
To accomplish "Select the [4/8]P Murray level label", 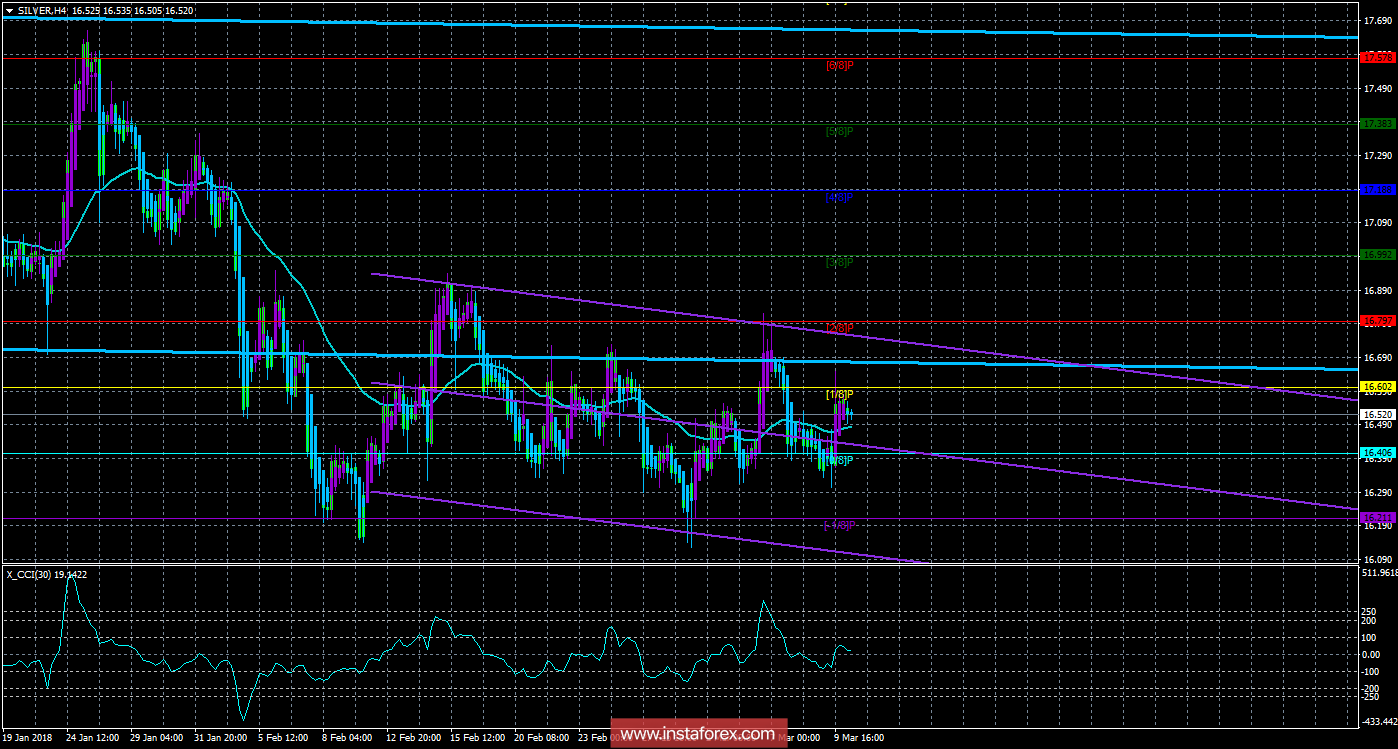I will (x=840, y=197).
